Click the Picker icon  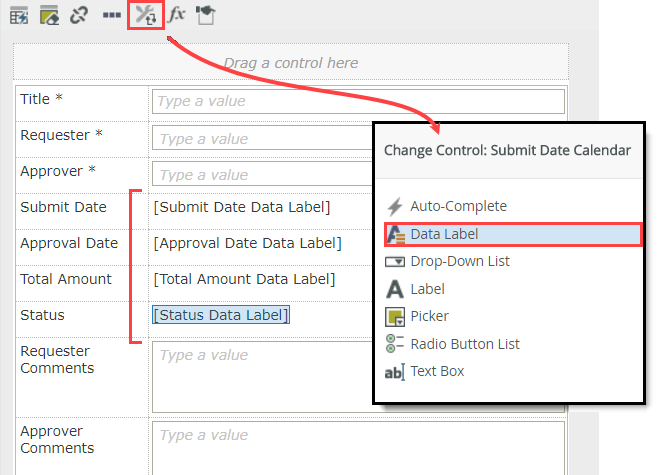point(395,317)
